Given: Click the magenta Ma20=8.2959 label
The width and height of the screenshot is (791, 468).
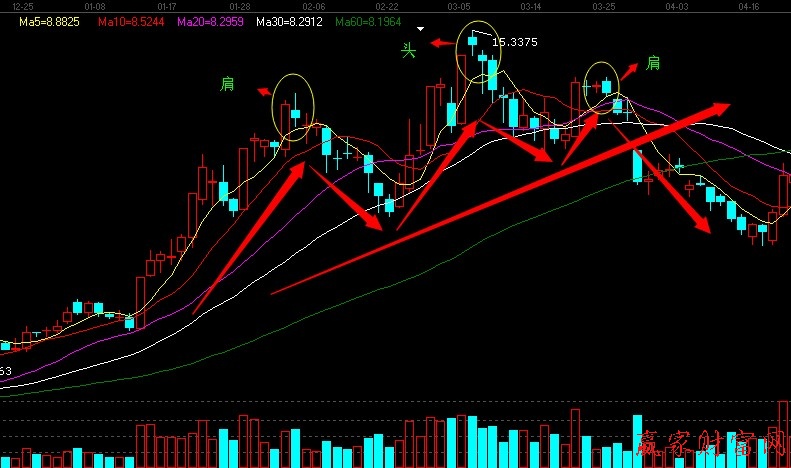Looking at the screenshot, I should click(x=209, y=20).
